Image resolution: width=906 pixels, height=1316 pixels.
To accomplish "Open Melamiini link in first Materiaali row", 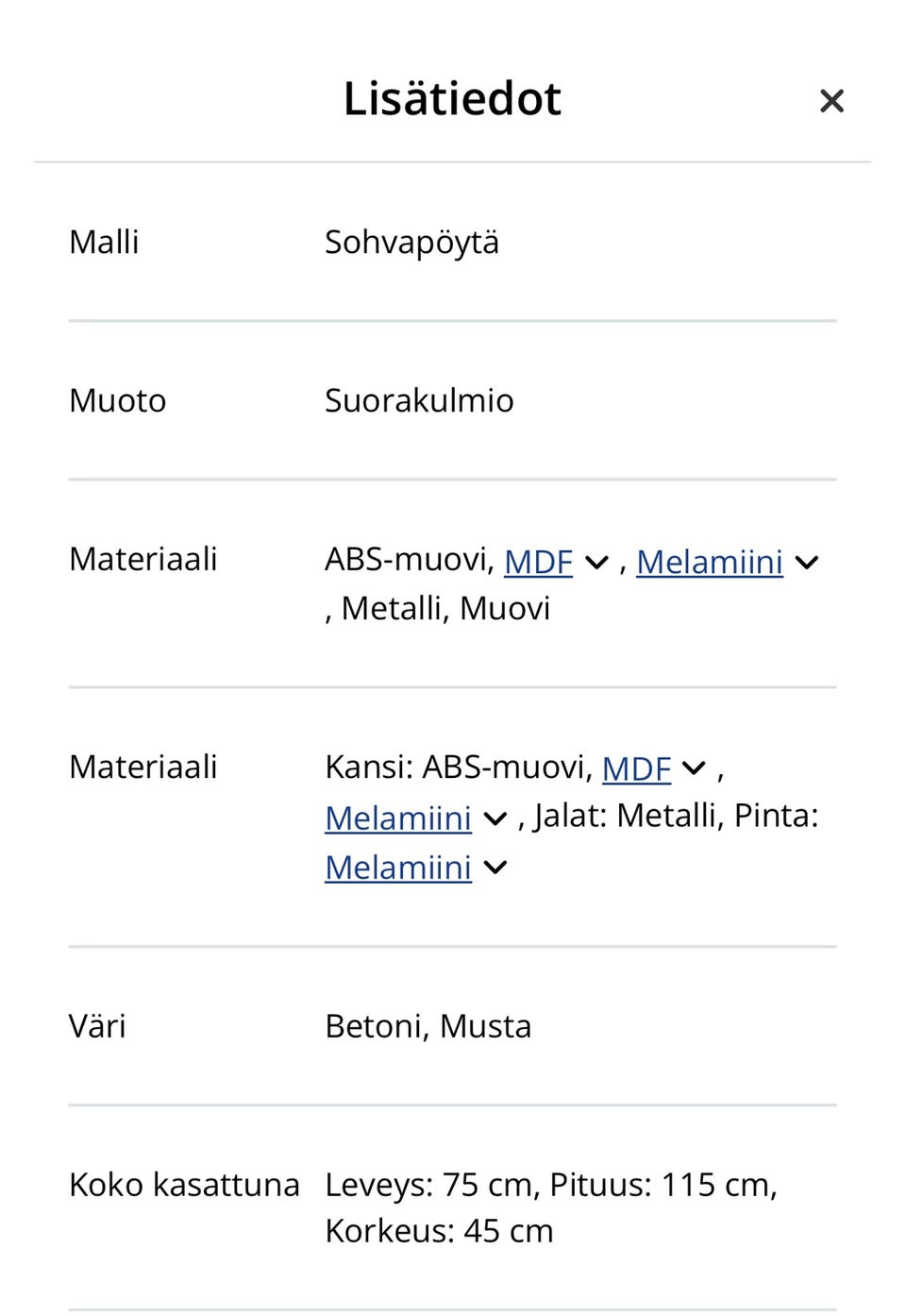I will coord(710,562).
